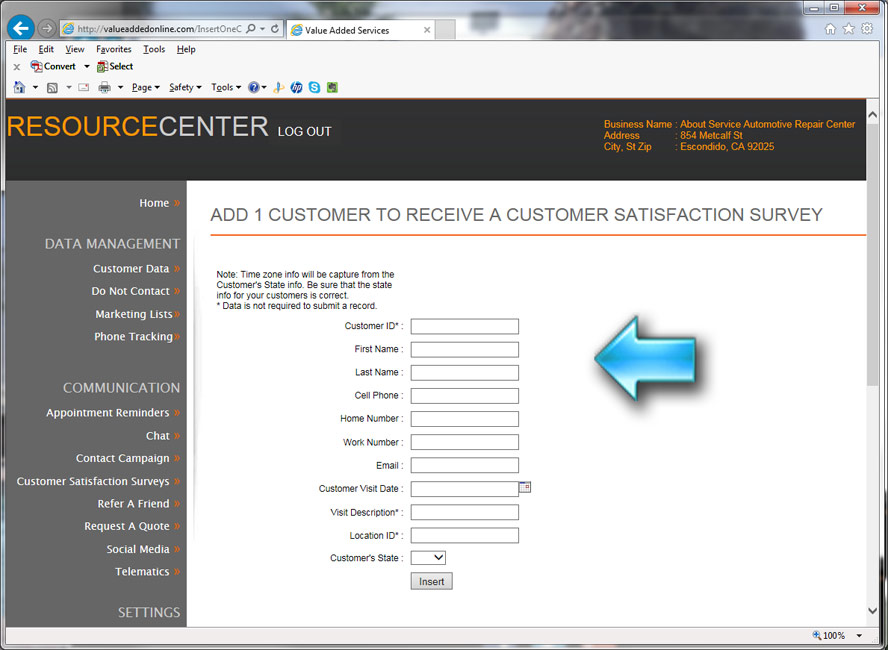888x650 pixels.
Task: Click the gear settings icon in browser
Action: click(x=867, y=29)
